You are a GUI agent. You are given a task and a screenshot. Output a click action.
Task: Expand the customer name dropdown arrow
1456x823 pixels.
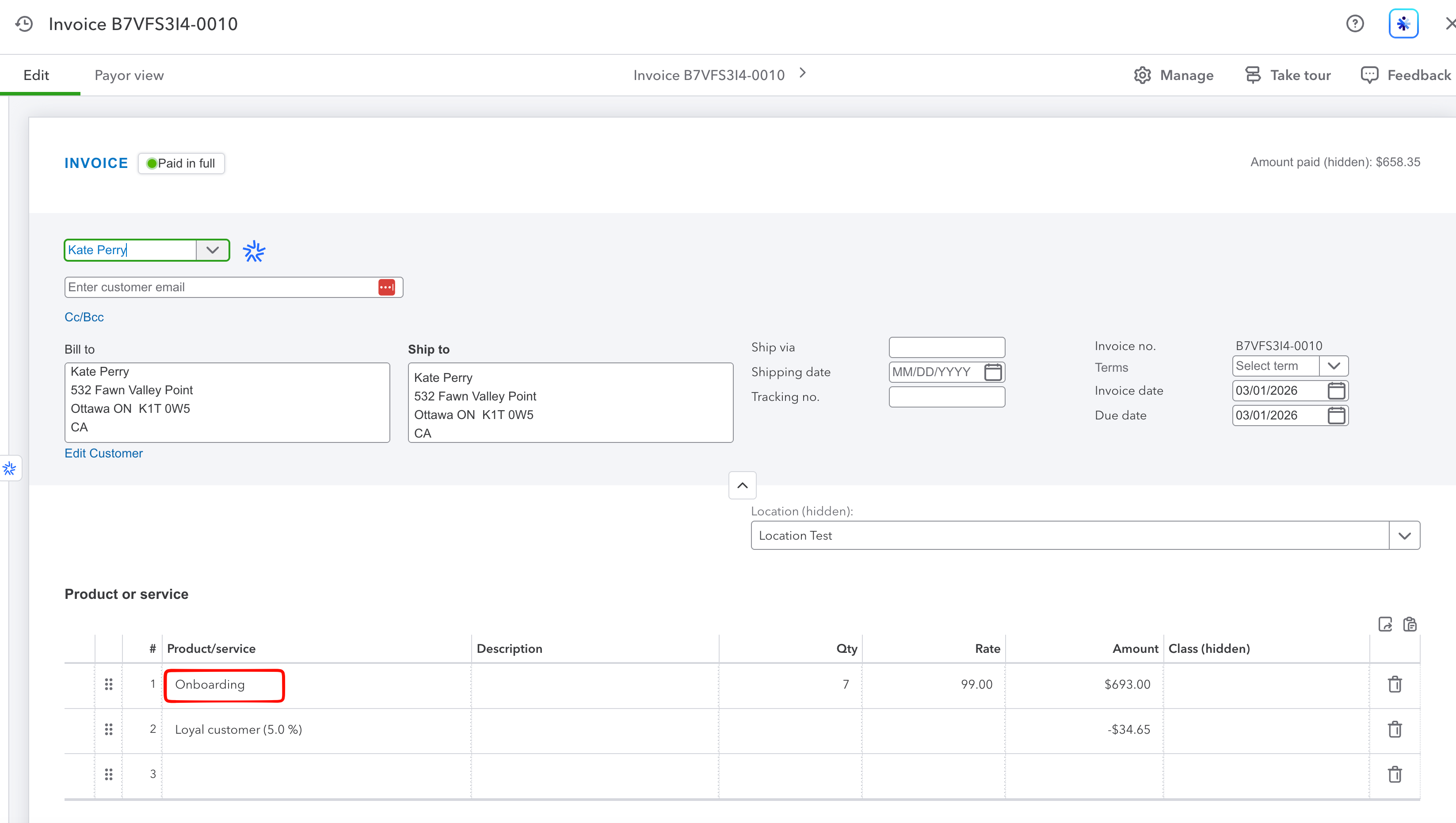pos(213,250)
